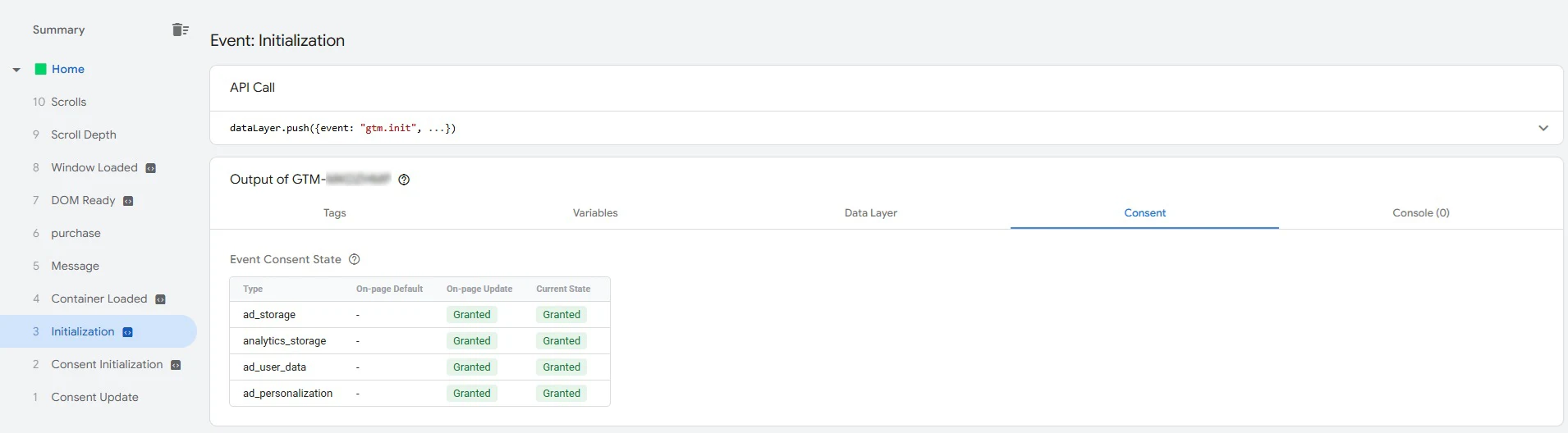Click the code icon beside Container Loaded

[x=160, y=299]
